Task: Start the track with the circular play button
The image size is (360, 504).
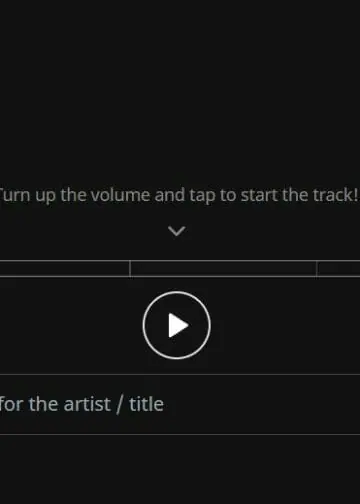Action: click(x=177, y=325)
